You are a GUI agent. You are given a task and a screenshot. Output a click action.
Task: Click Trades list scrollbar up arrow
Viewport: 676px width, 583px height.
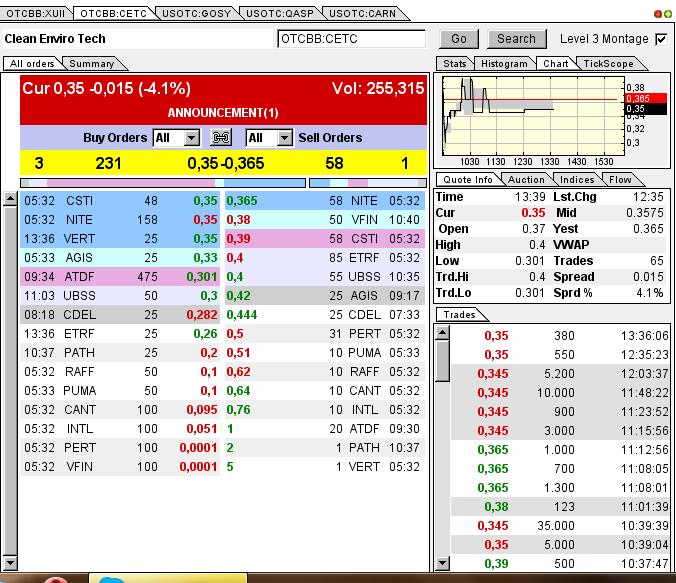pyautogui.click(x=443, y=332)
